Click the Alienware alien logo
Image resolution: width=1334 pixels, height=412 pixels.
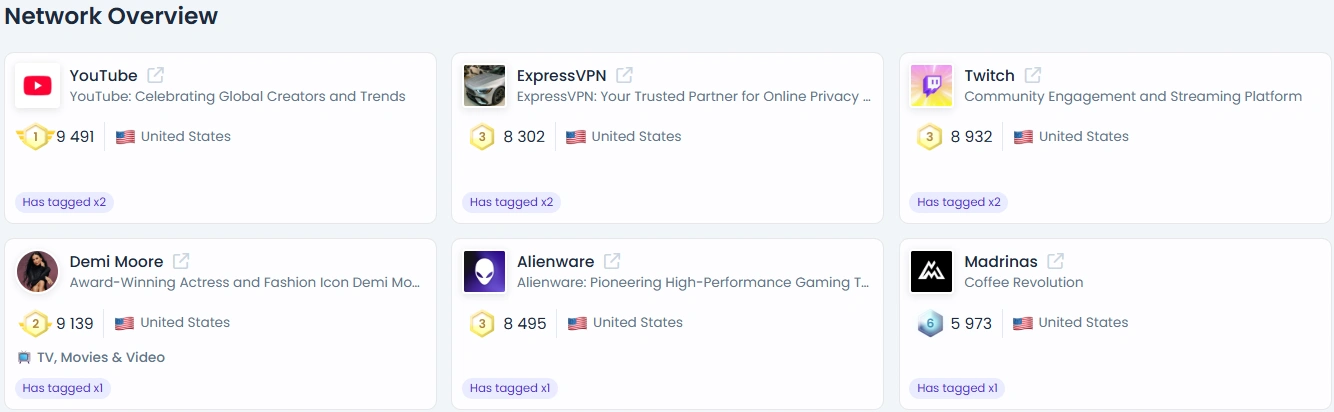pos(485,272)
